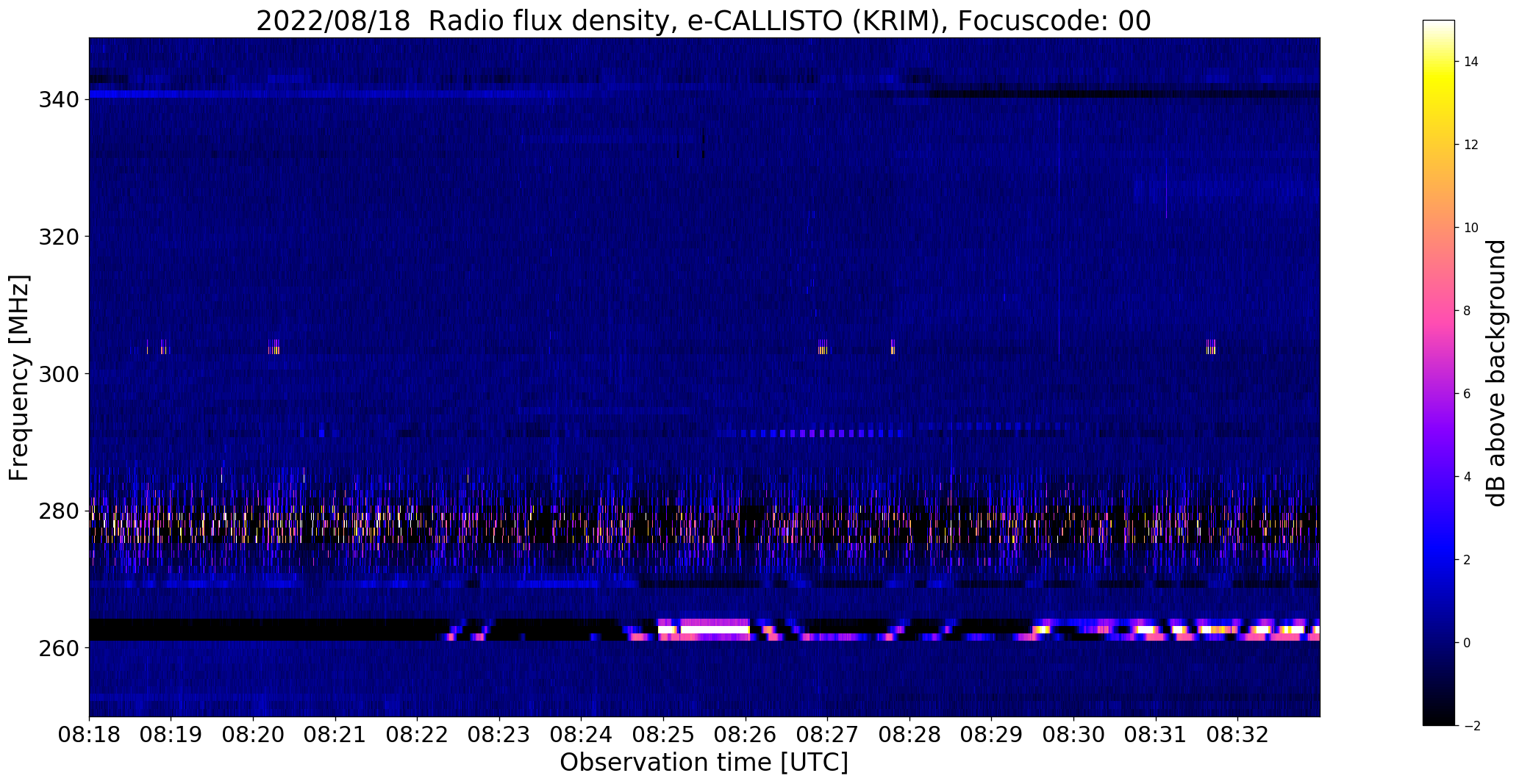This screenshot has width=1519, height=784.
Task: Click the colorbar tick value 0
Action: 1468,643
